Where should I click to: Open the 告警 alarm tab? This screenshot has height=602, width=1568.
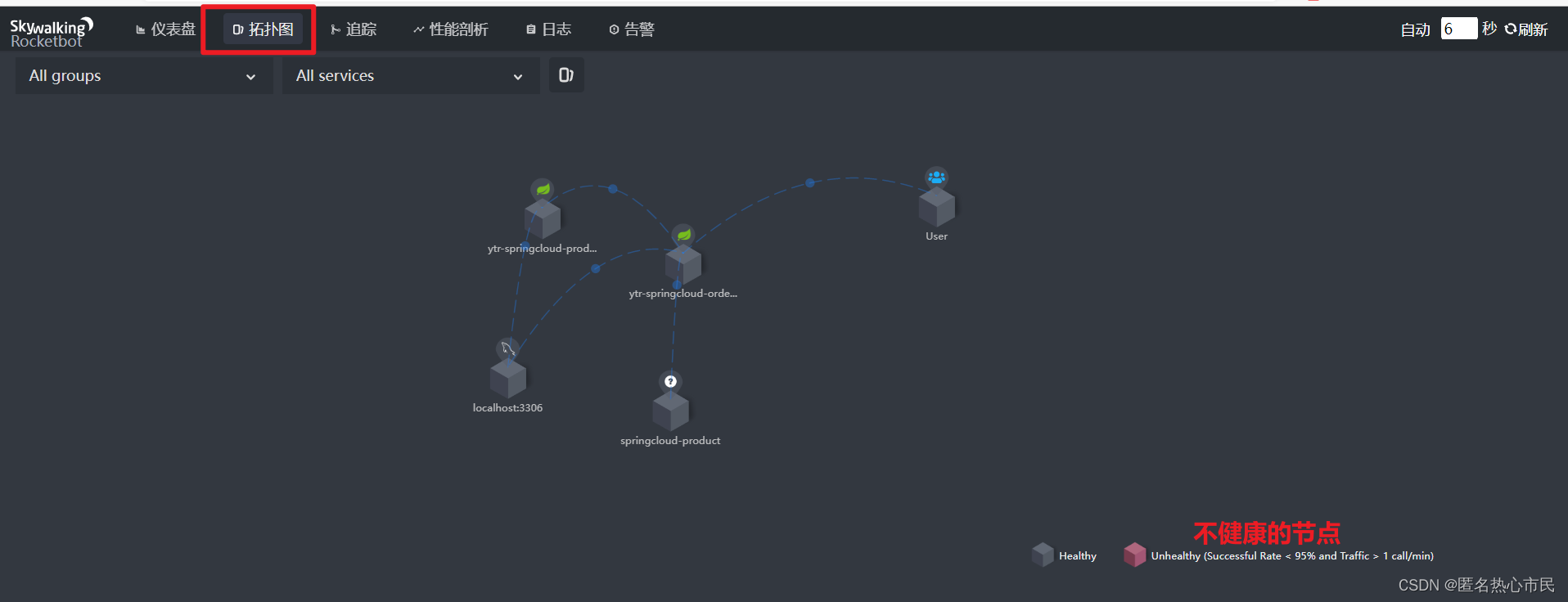click(632, 29)
